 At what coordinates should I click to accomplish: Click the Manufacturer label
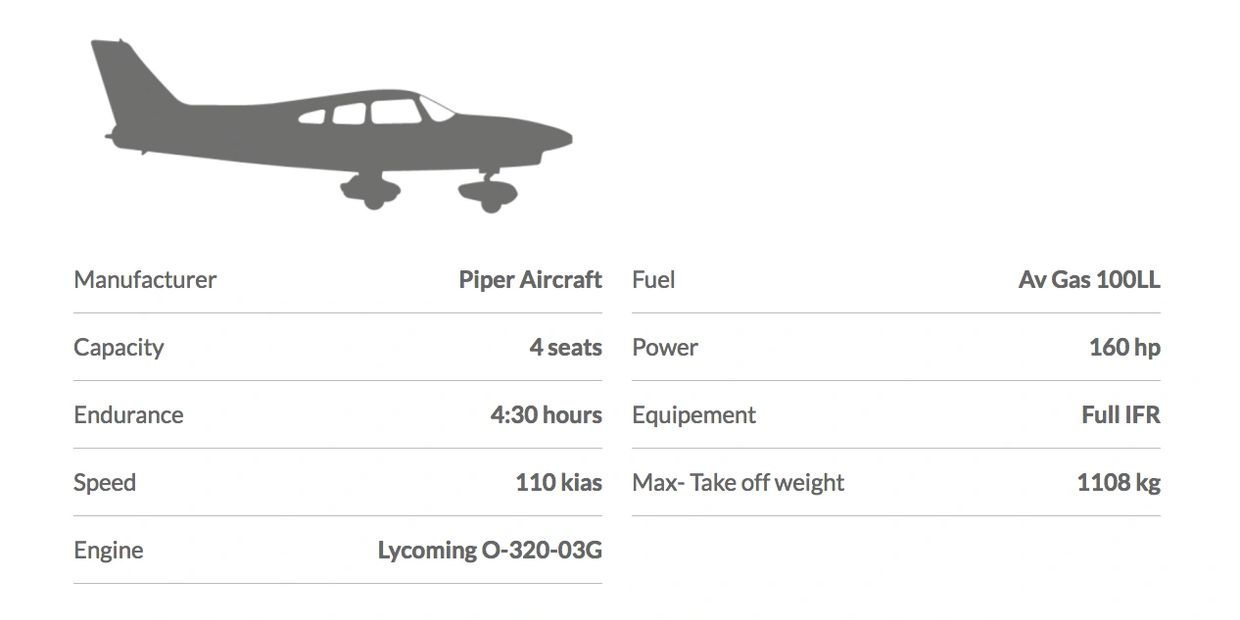145,280
